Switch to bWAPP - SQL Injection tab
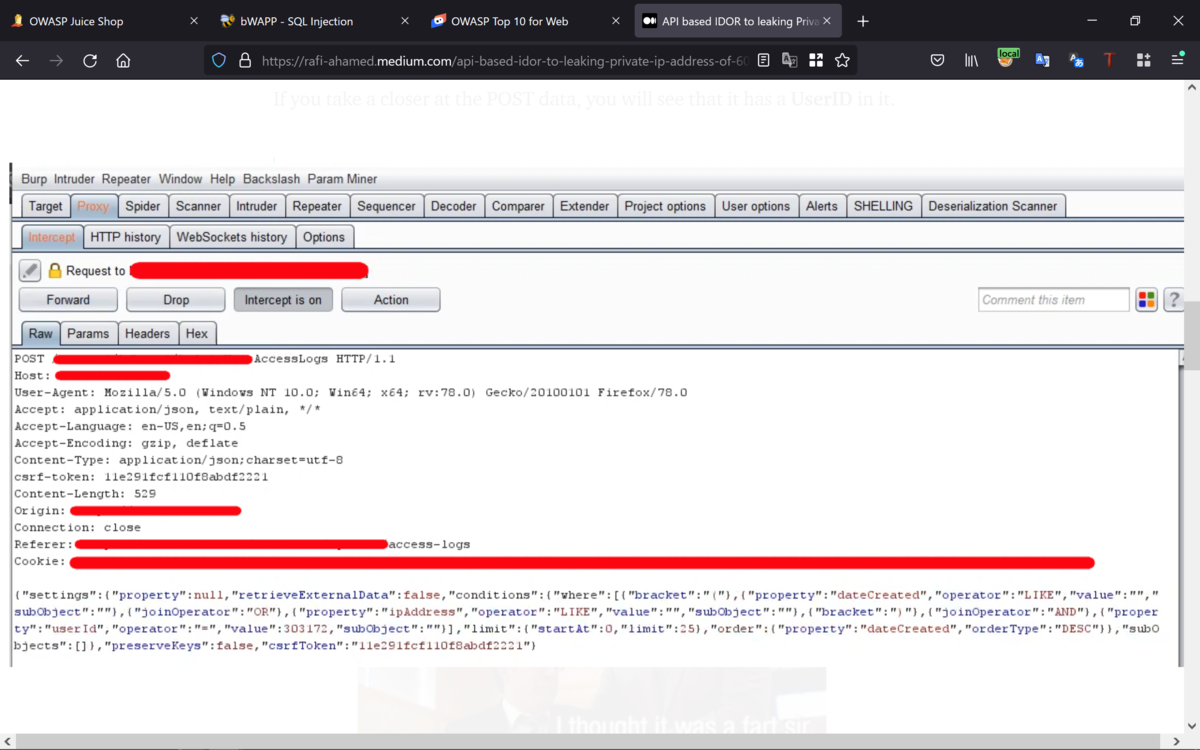The height and width of the screenshot is (750, 1200). [x=316, y=21]
